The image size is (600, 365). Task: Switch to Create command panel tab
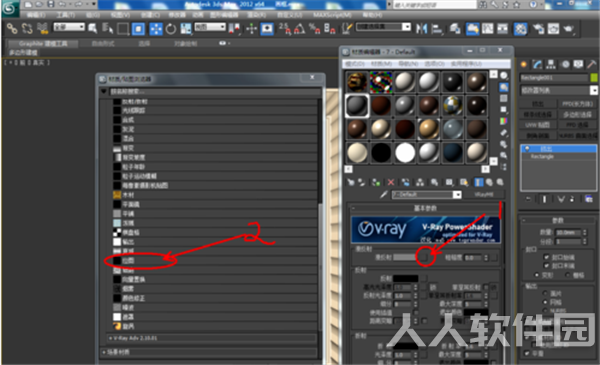tap(523, 65)
